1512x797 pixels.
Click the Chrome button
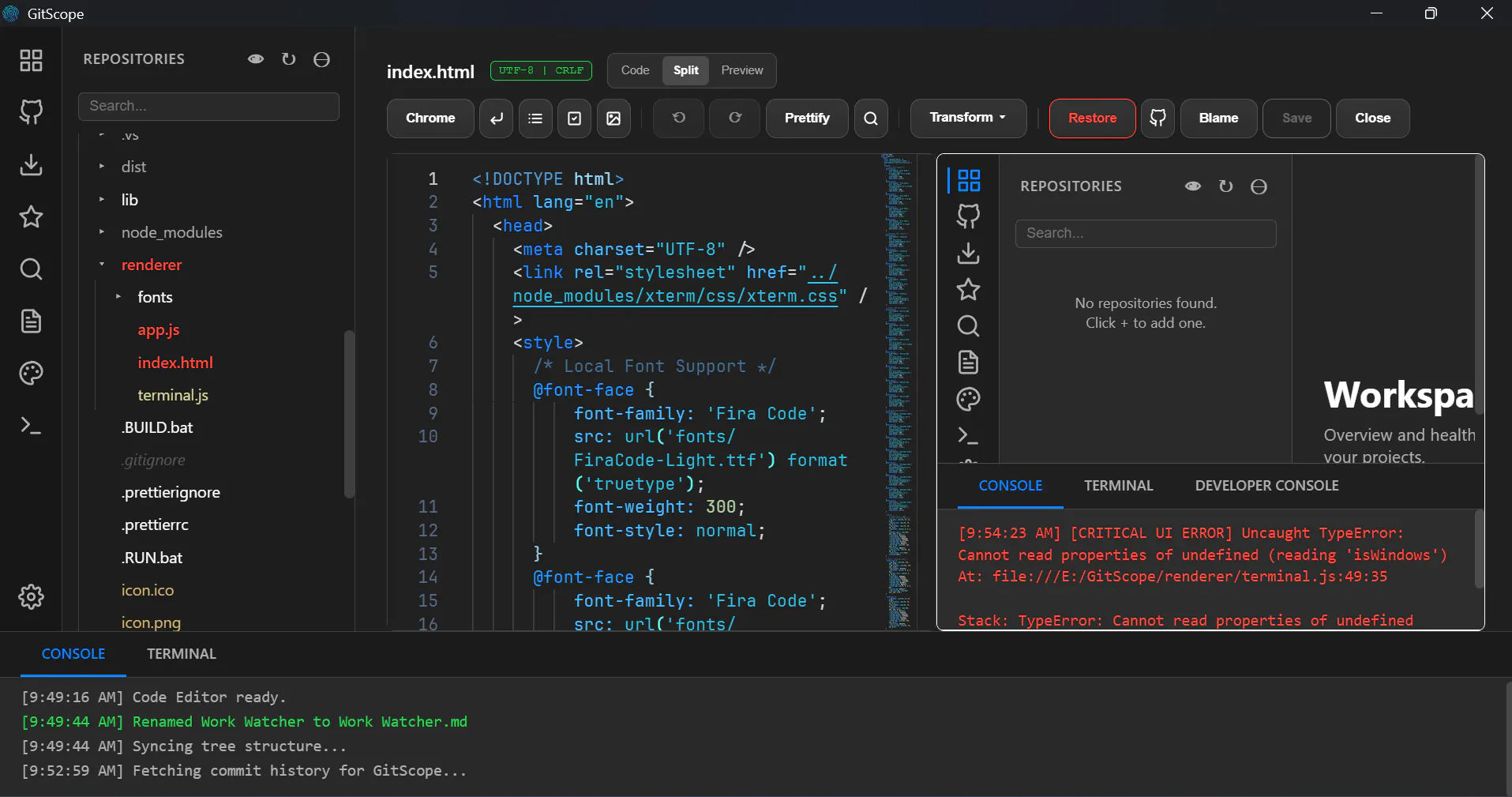click(430, 118)
